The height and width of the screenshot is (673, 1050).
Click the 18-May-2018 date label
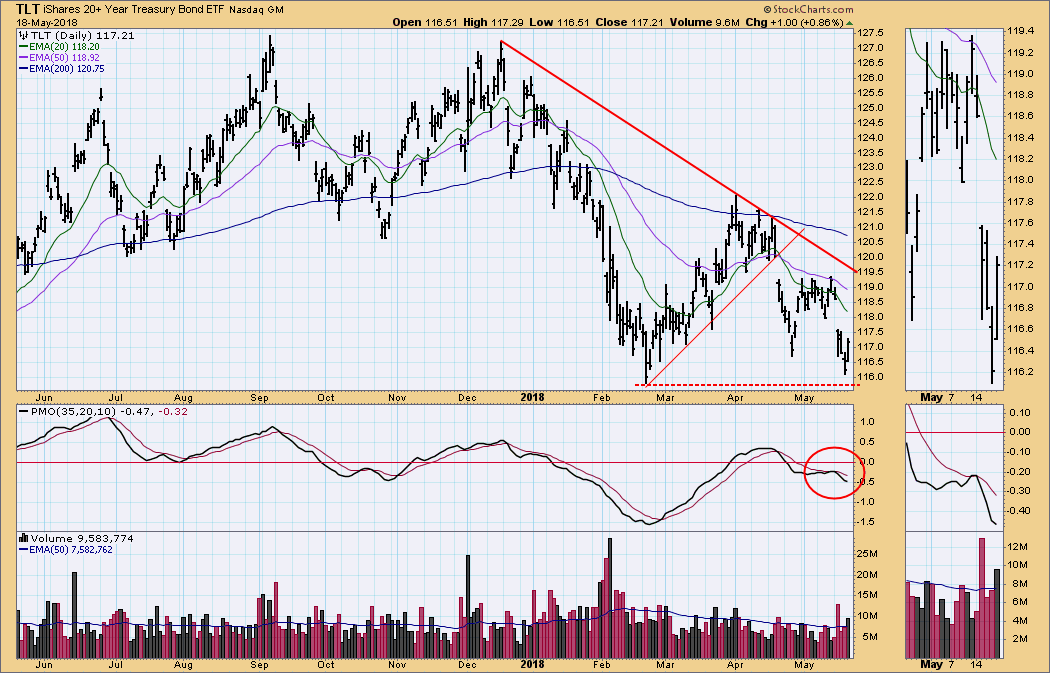47,22
